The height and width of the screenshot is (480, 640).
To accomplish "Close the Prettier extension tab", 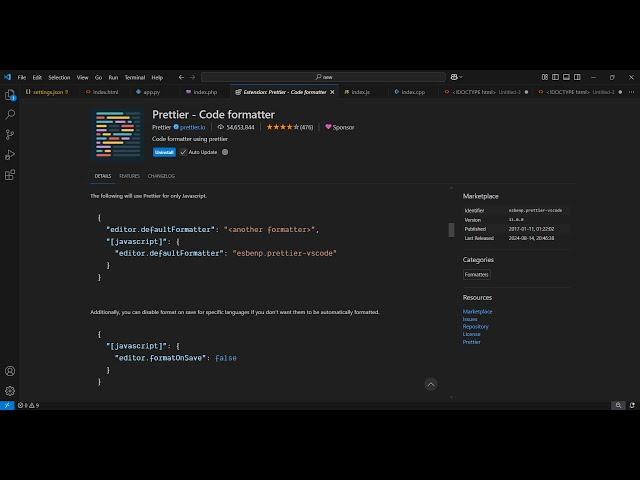I will coord(332,92).
